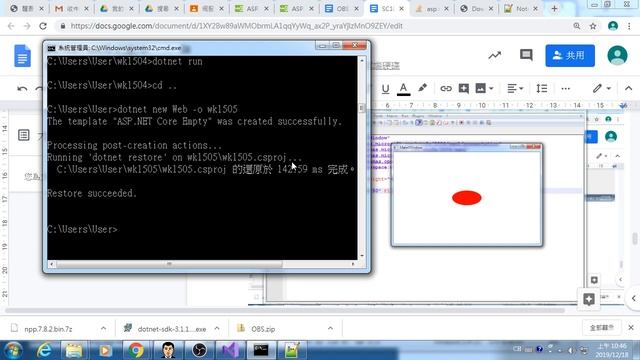Reload the page in Chrome

[43, 26]
